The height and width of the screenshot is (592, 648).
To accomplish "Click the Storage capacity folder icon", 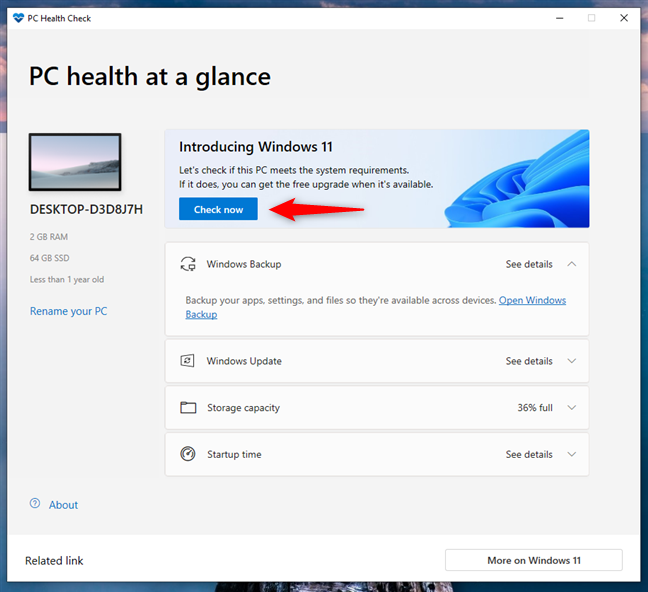I will 188,408.
